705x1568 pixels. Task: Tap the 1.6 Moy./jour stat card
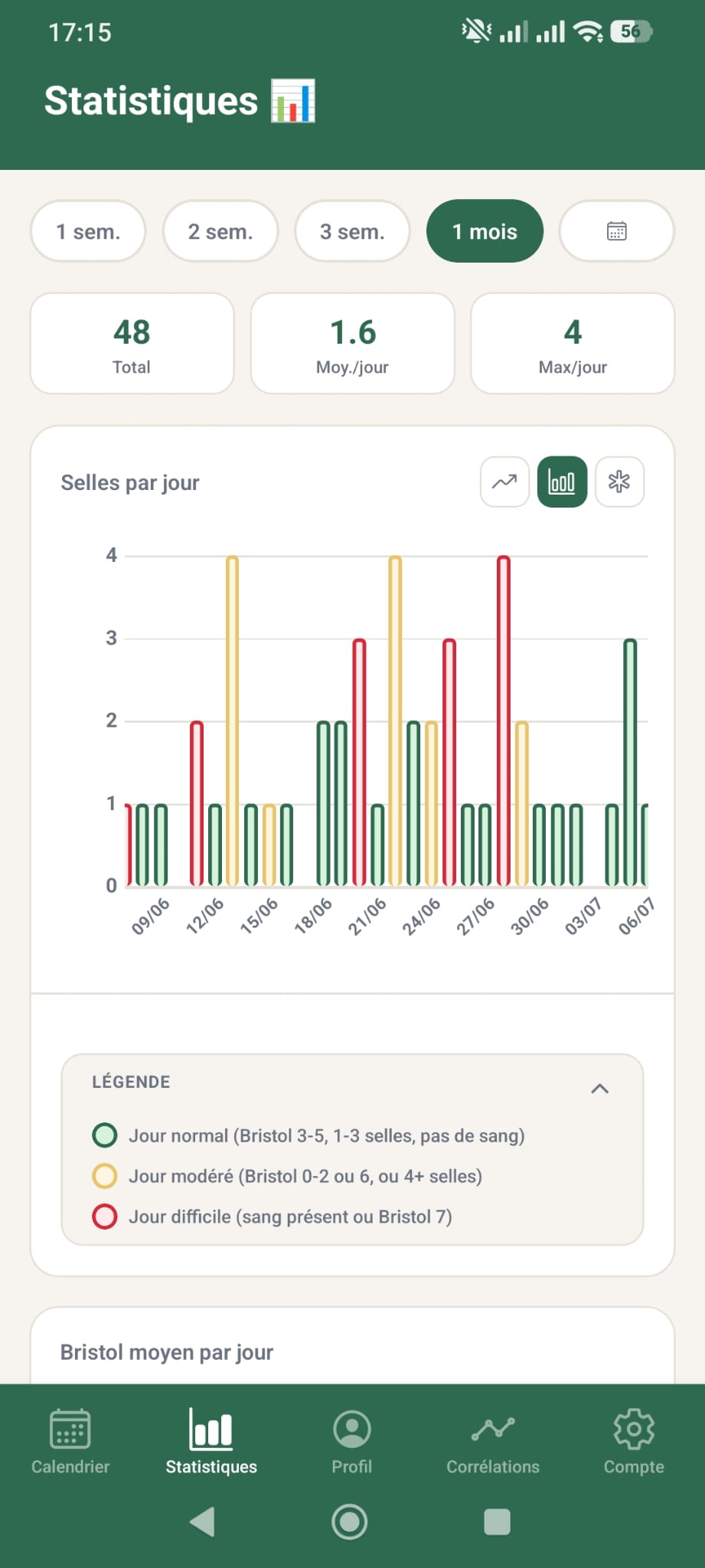pos(352,343)
